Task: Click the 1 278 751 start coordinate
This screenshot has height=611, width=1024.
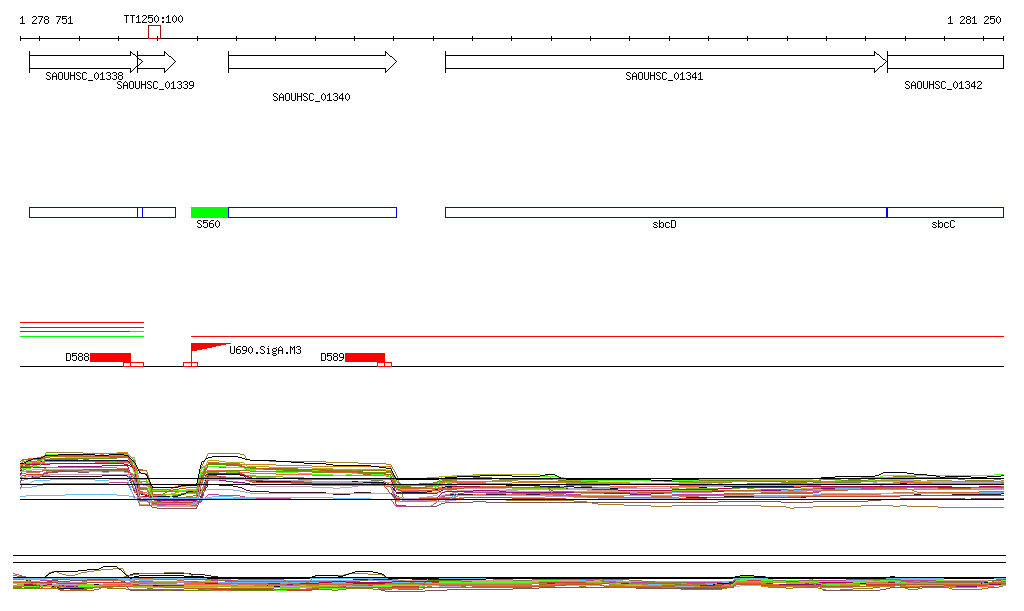Action: [46, 20]
